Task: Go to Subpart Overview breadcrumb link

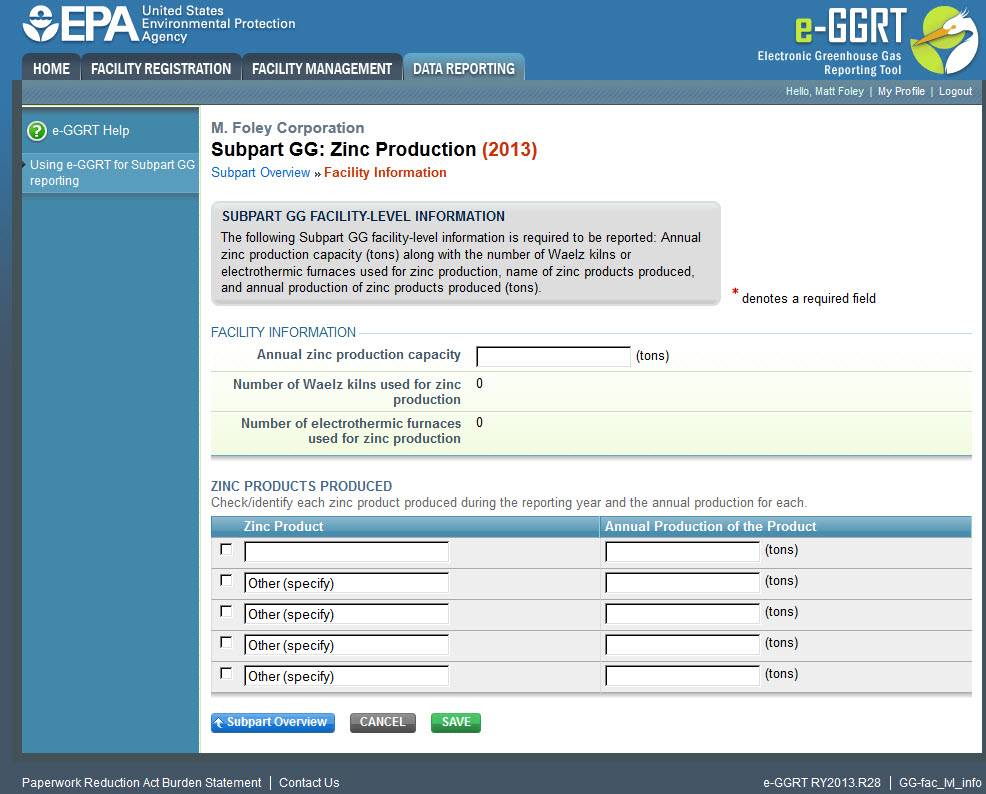Action: (260, 172)
